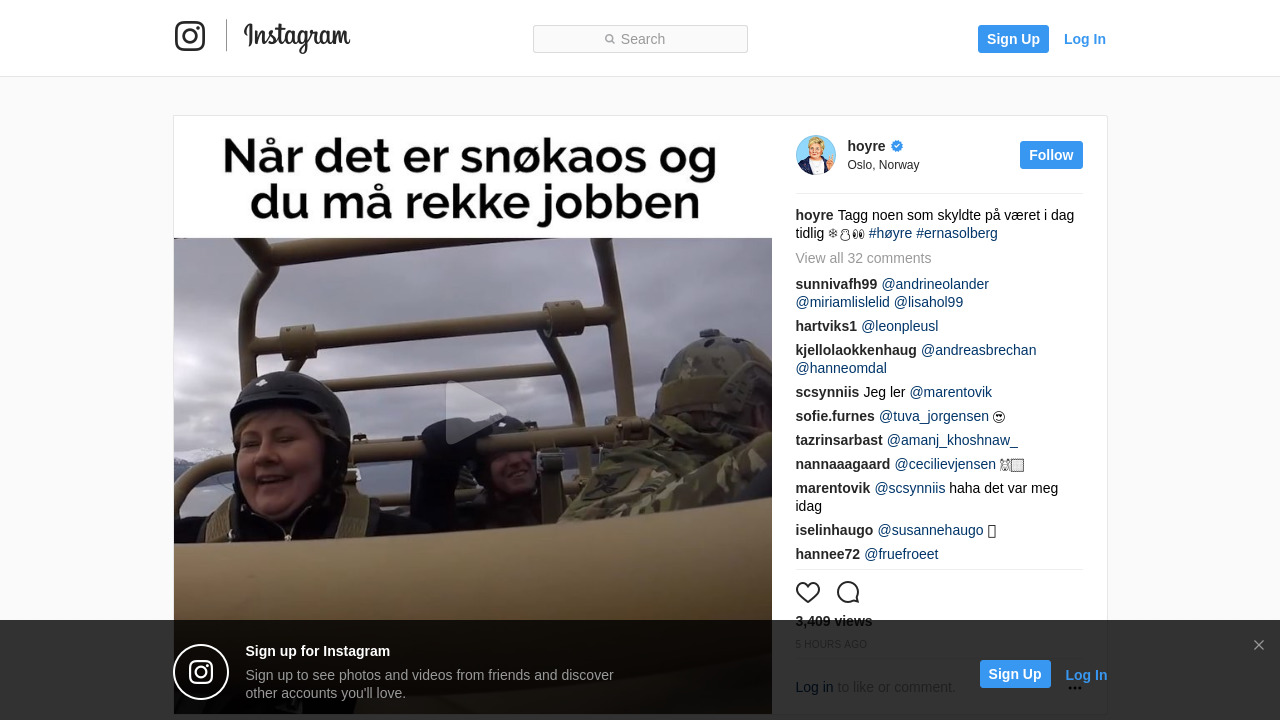Open the Instagram wordmark home link

(297, 37)
